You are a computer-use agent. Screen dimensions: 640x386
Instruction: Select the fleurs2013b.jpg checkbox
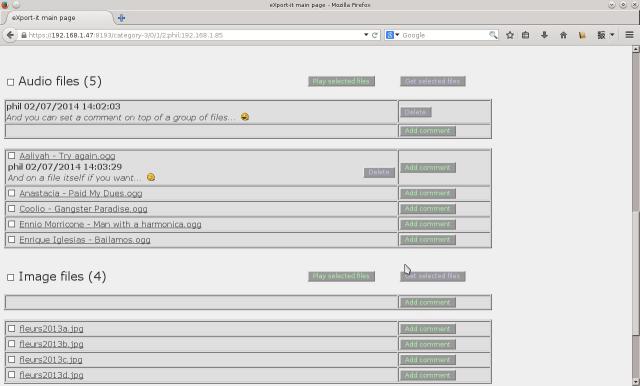11,344
